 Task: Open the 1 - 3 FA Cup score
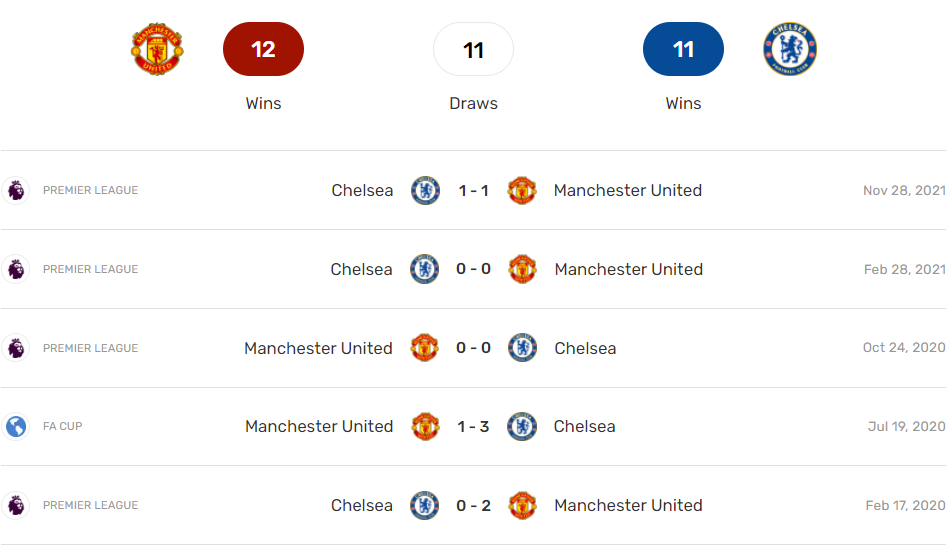474,427
